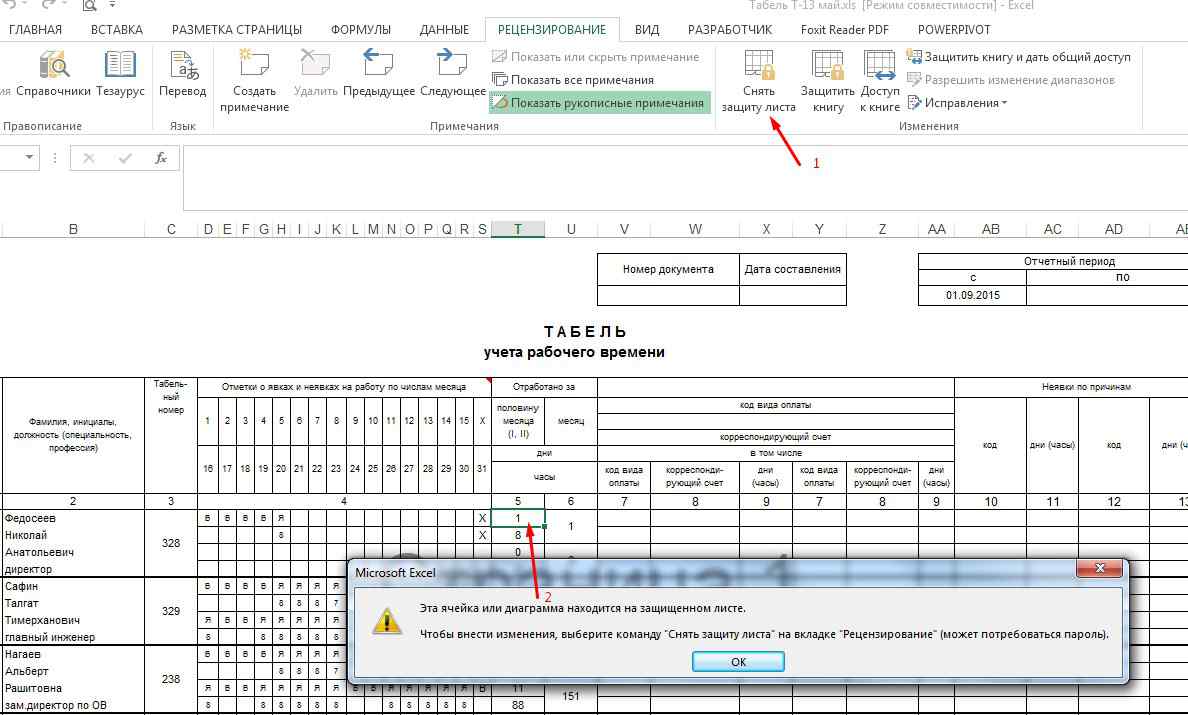The image size is (1188, 715).
Task: Click Показать все примечания
Action: click(x=573, y=80)
